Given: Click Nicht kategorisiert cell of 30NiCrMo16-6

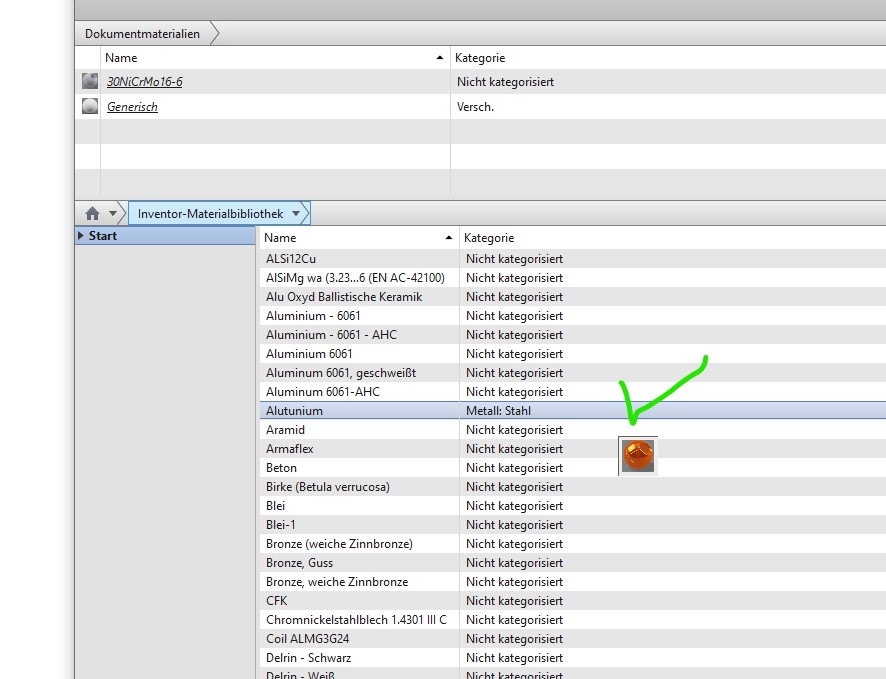Looking at the screenshot, I should tap(505, 82).
